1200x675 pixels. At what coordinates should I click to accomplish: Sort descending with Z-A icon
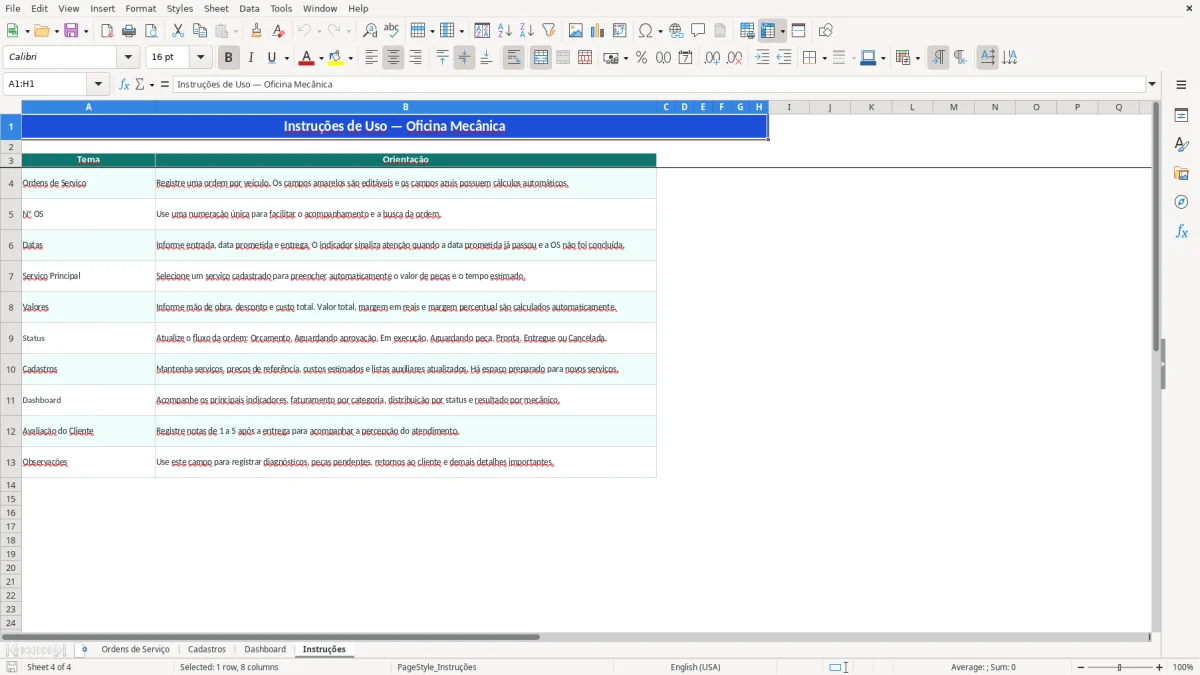(x=526, y=31)
